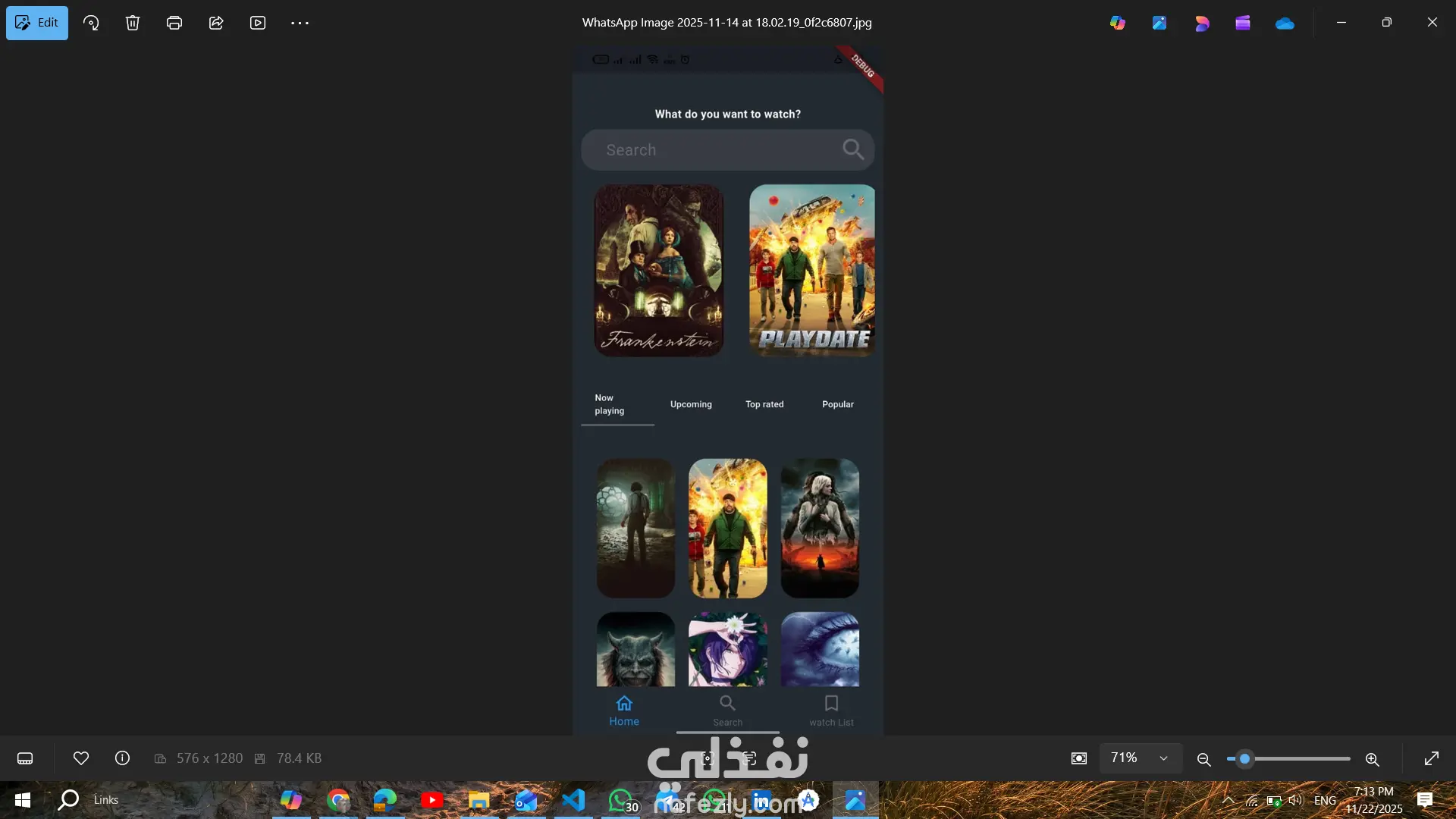Screen dimensions: 1456x819
Task: Open the three-dot See more menu
Action: (x=300, y=23)
